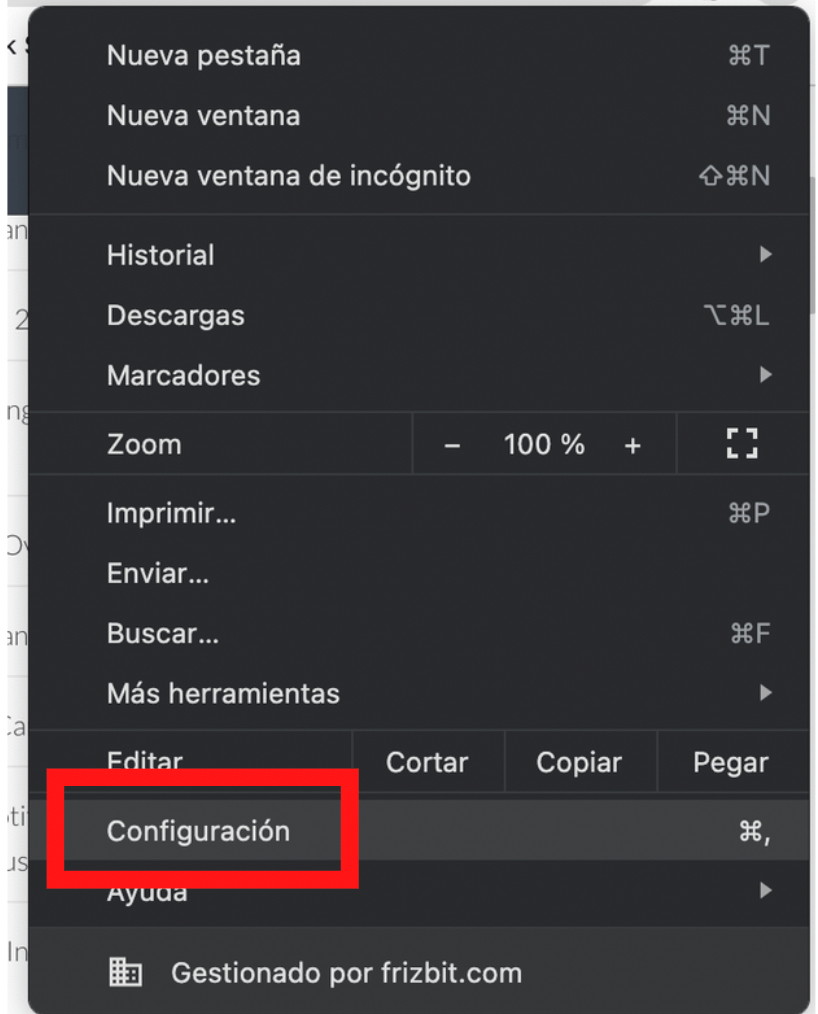Click the Copiar button
The height and width of the screenshot is (1014, 818).
pyautogui.click(x=579, y=762)
